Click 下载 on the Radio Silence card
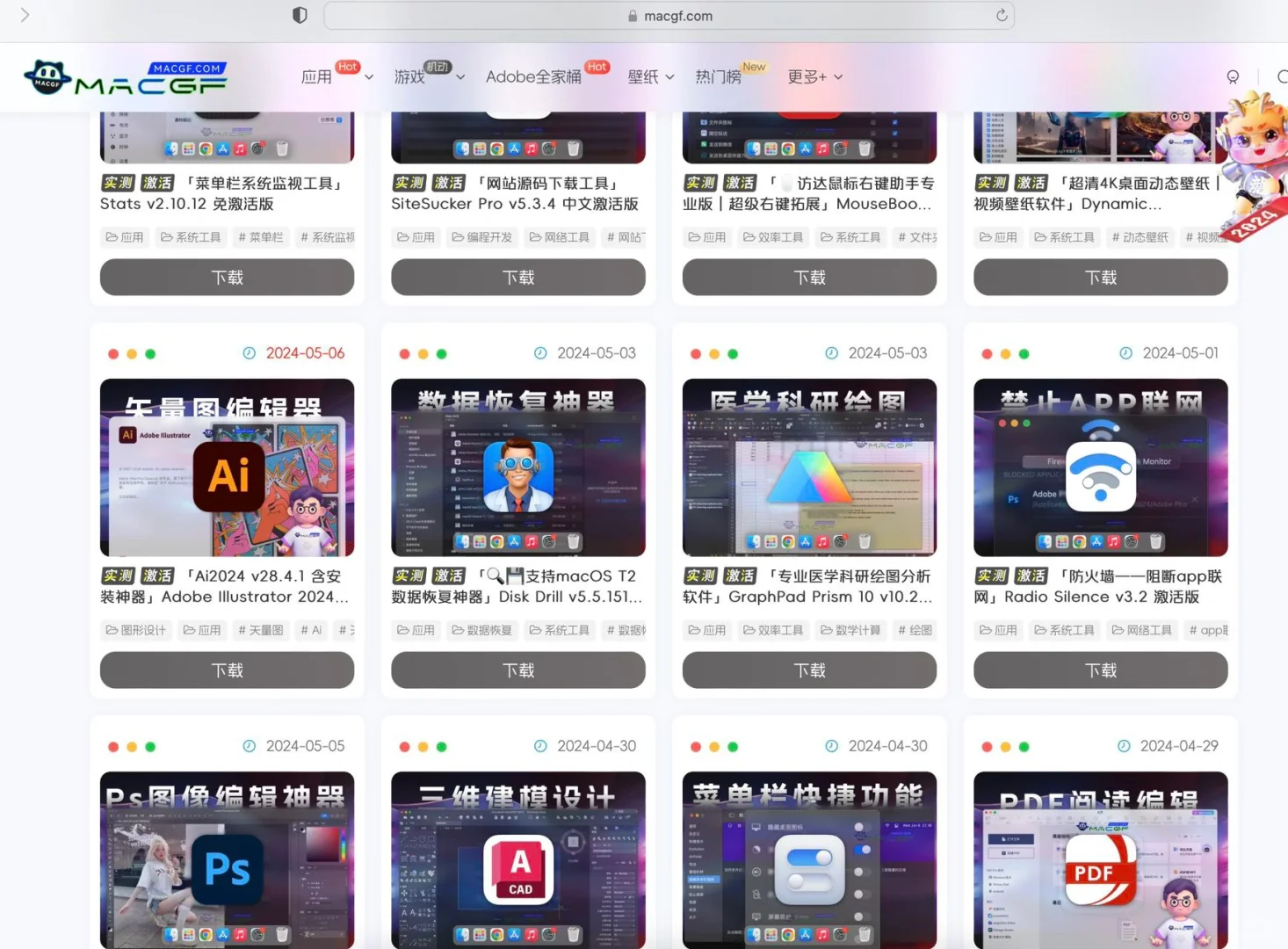The height and width of the screenshot is (949, 1288). tap(1100, 670)
